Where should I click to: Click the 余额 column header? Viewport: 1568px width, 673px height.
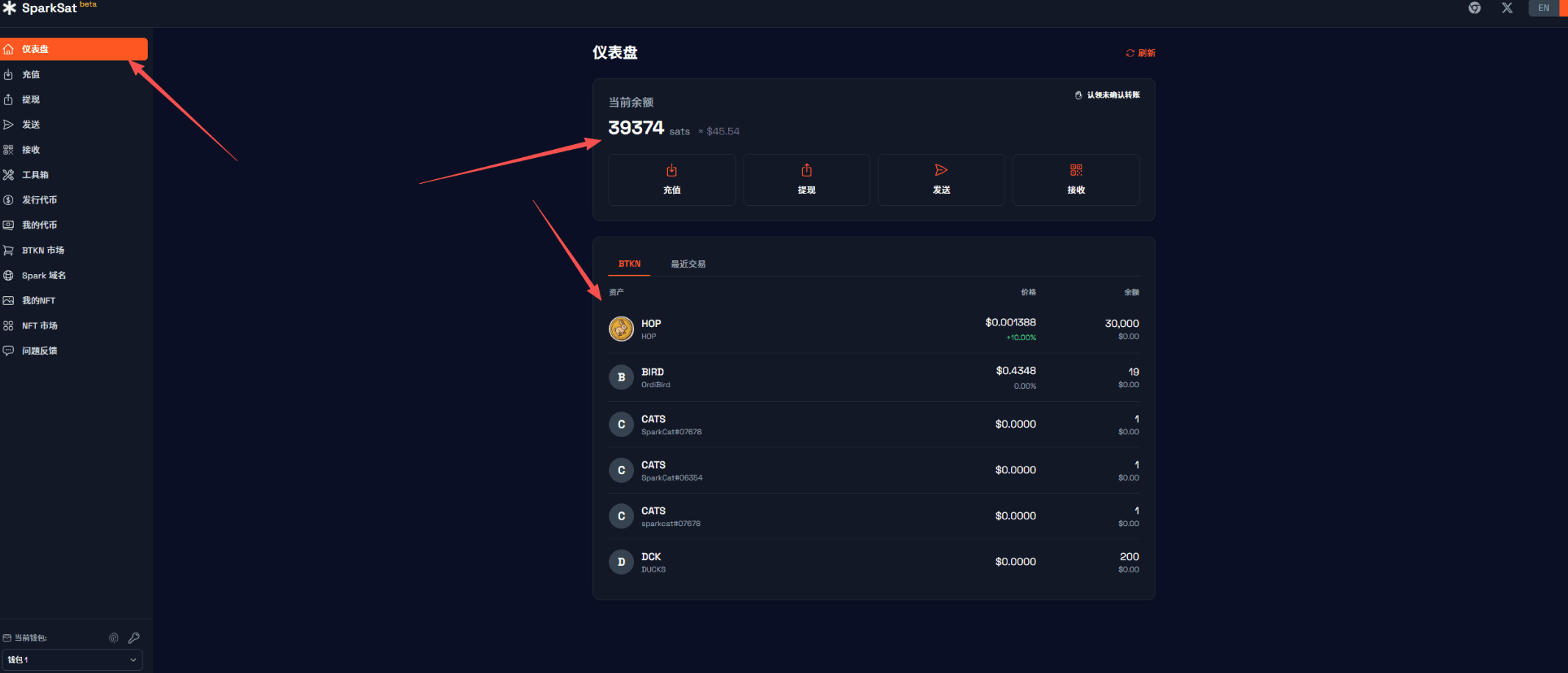[x=1132, y=292]
